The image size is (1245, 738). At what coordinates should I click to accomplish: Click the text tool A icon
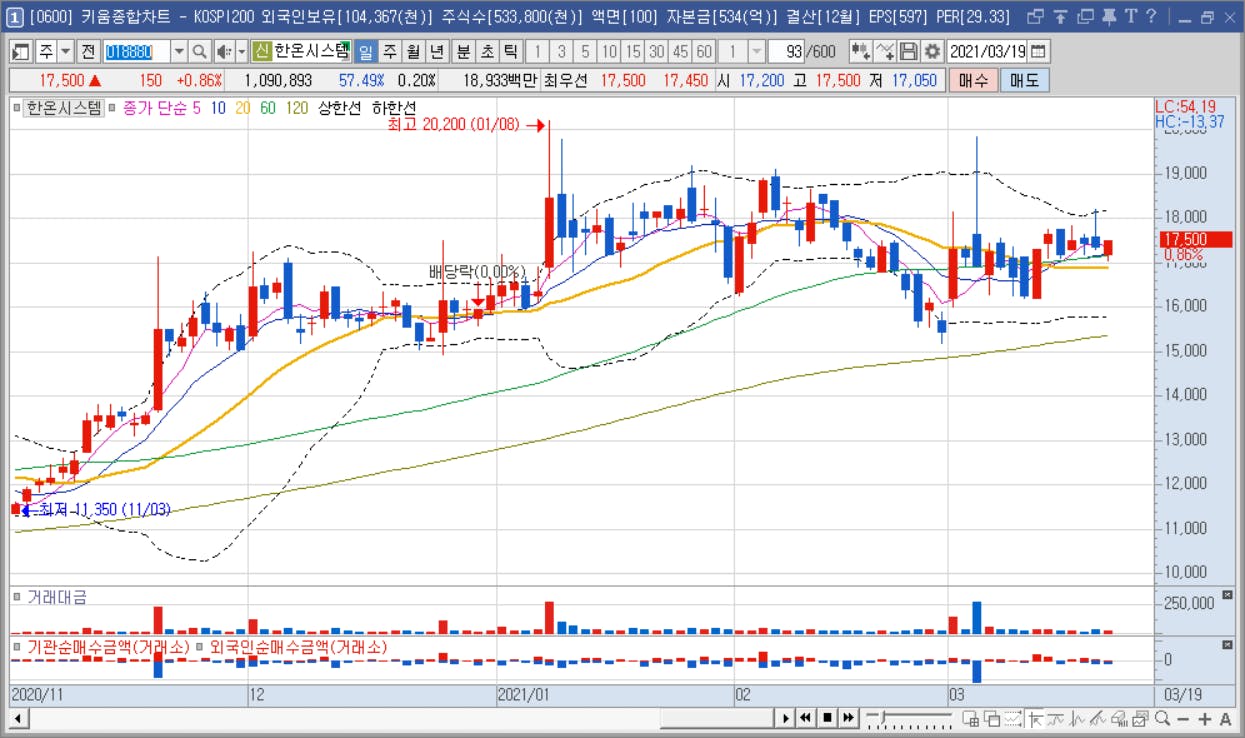(1226, 718)
